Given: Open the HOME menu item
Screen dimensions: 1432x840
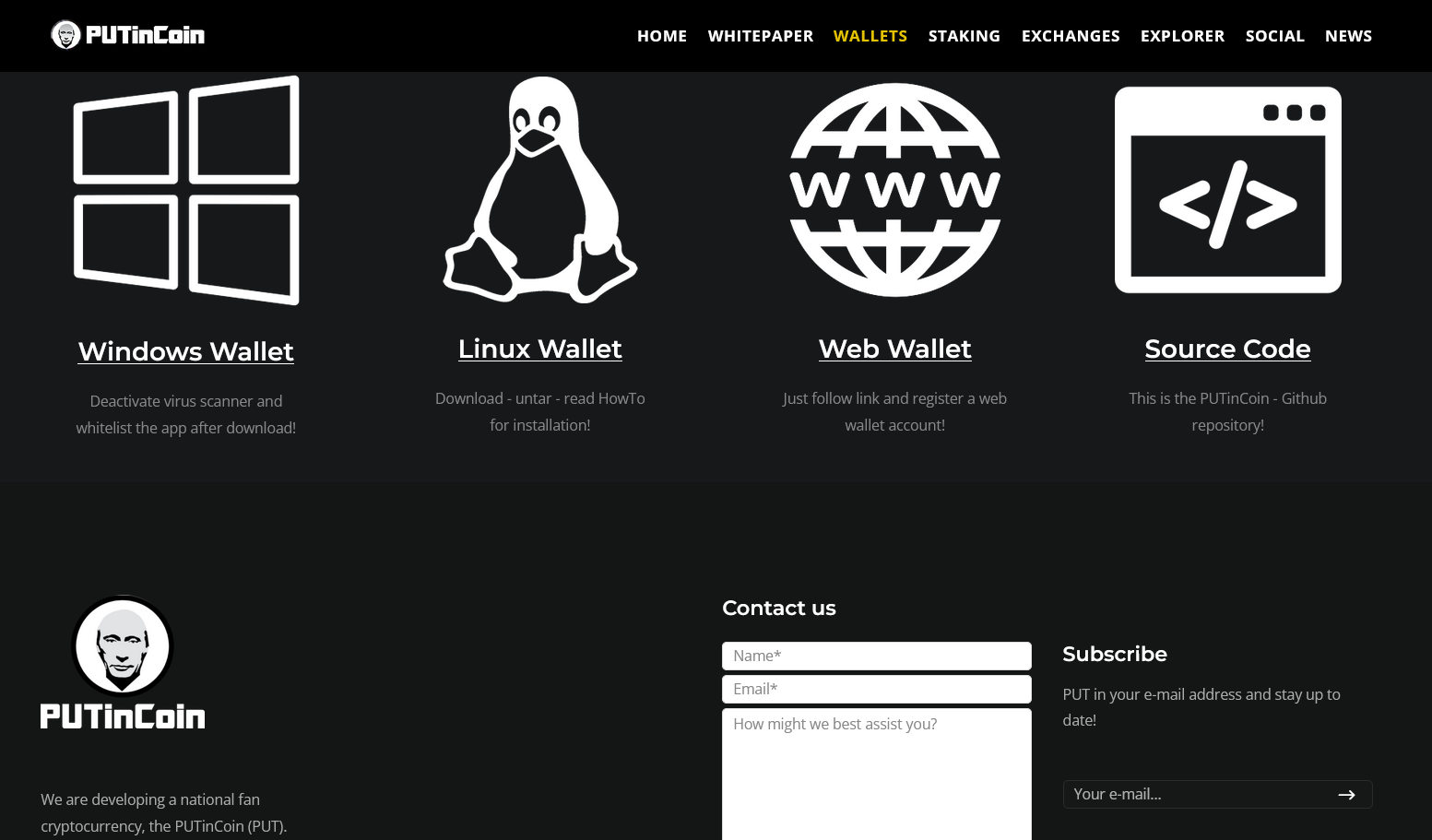Looking at the screenshot, I should pyautogui.click(x=662, y=36).
